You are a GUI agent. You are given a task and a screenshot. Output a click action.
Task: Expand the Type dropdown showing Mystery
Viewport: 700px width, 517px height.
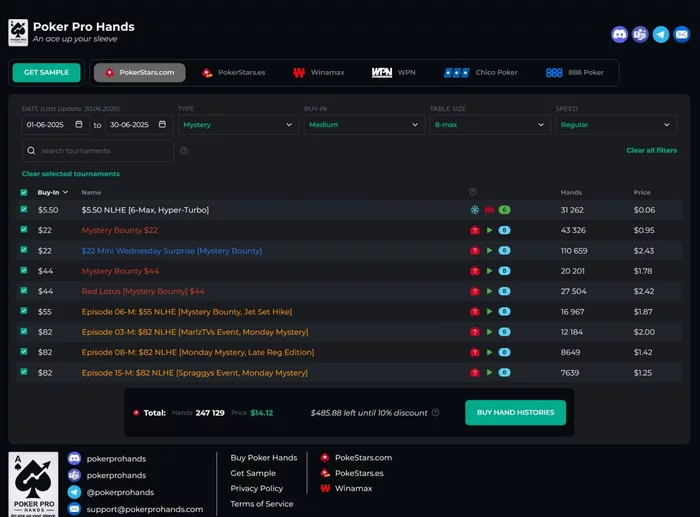238,125
